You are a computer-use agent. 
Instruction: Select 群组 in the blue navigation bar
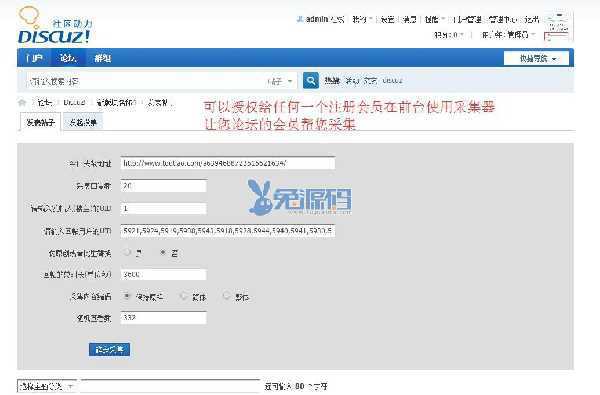103,58
